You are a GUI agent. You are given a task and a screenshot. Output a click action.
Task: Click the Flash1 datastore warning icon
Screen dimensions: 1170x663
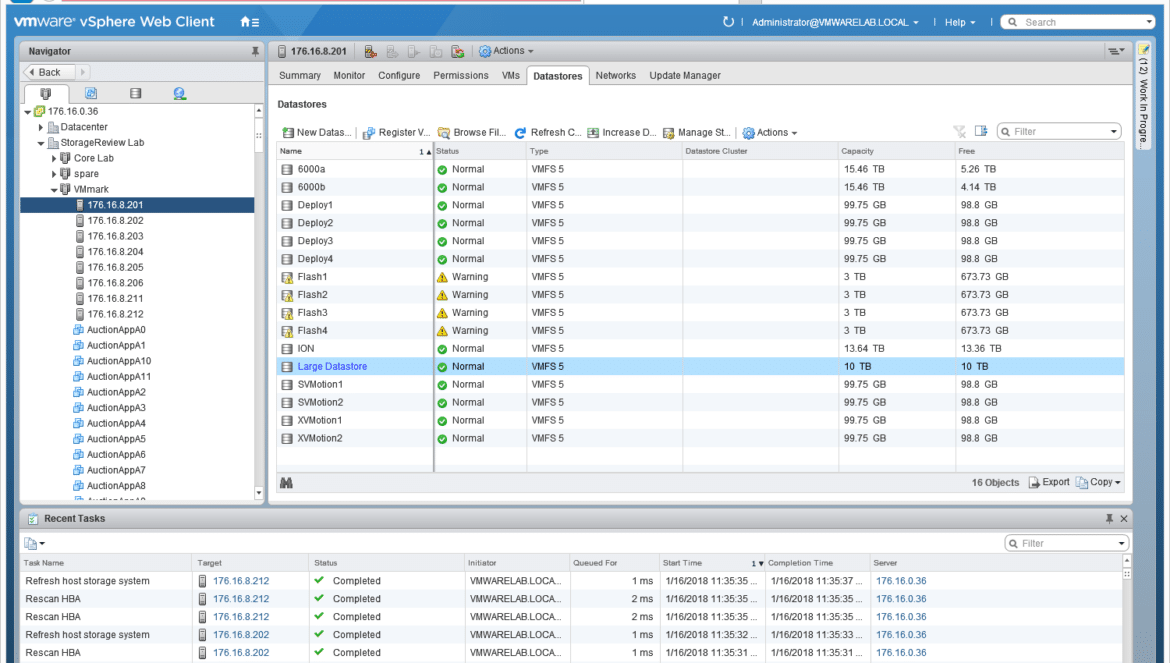coord(442,277)
